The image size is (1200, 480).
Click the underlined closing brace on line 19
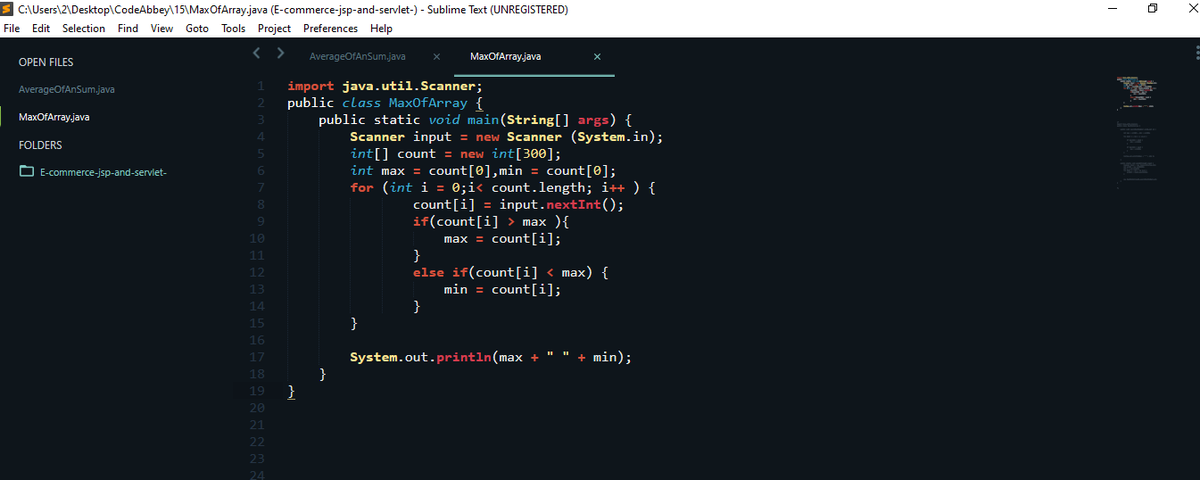pos(291,392)
